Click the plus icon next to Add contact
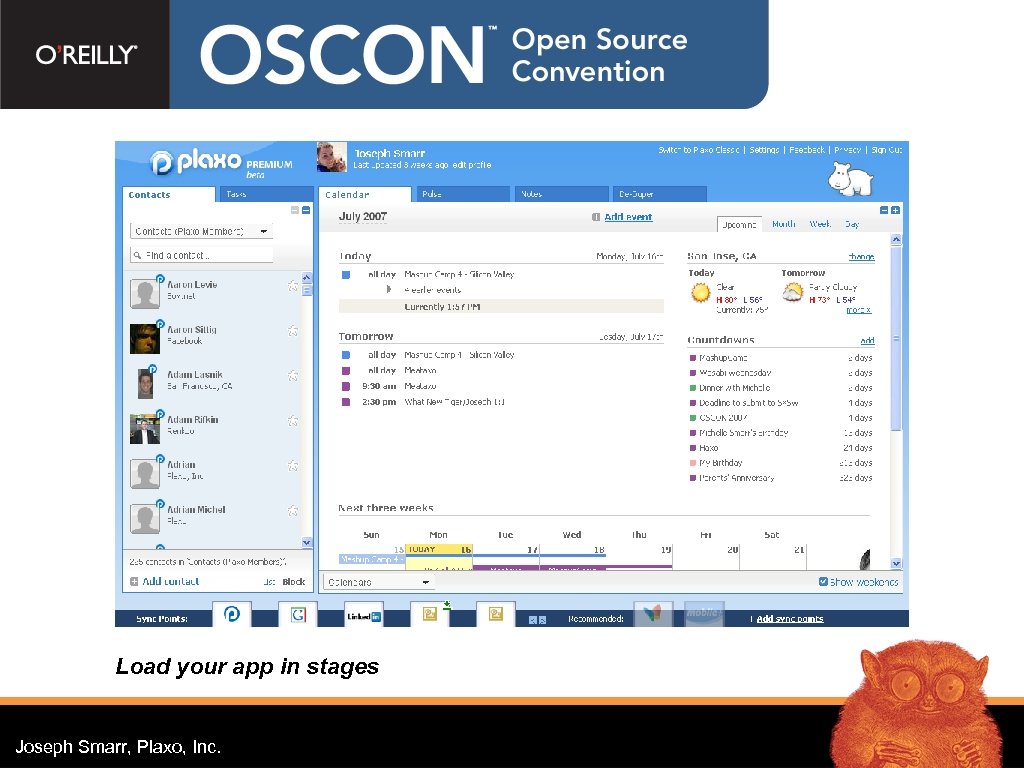Screen dimensions: 1024x768 (x=134, y=581)
